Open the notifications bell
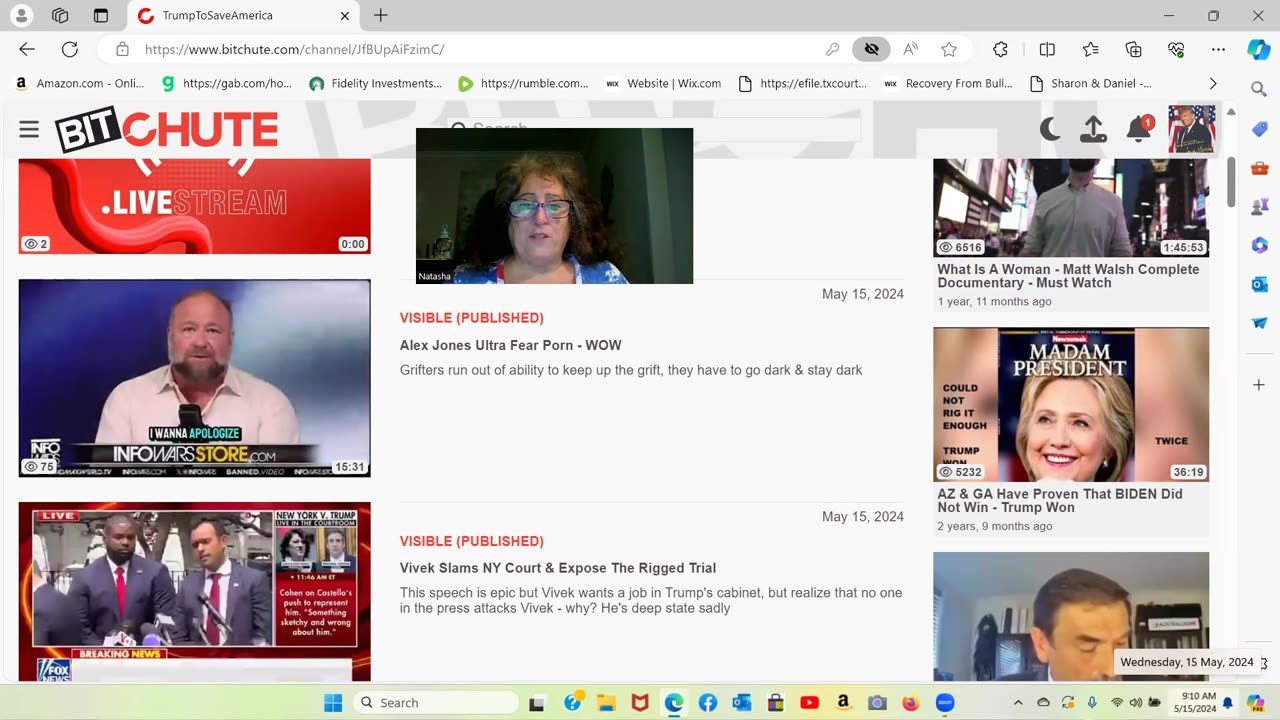This screenshot has width=1280, height=720. tap(1139, 129)
